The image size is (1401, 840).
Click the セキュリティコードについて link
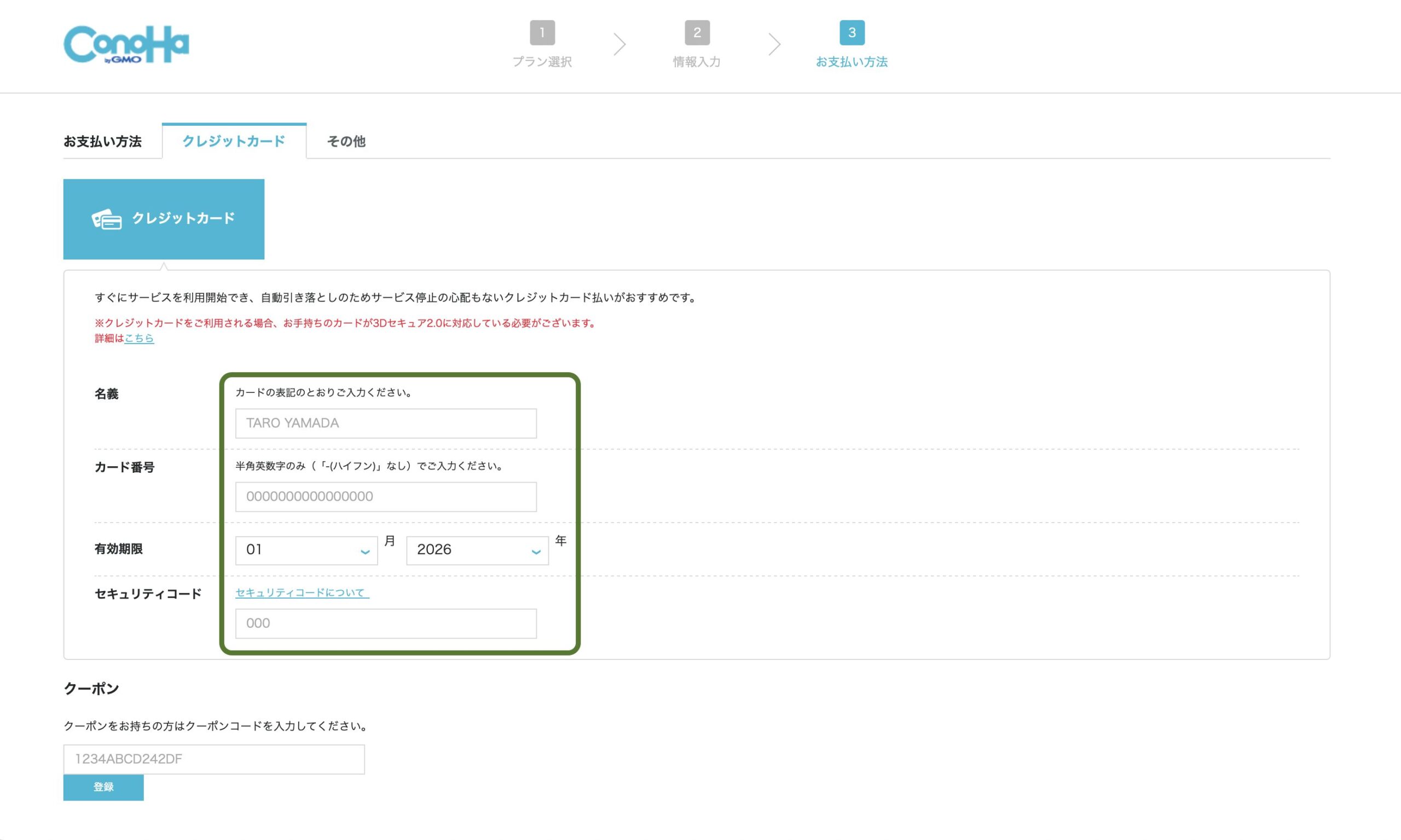pos(301,593)
